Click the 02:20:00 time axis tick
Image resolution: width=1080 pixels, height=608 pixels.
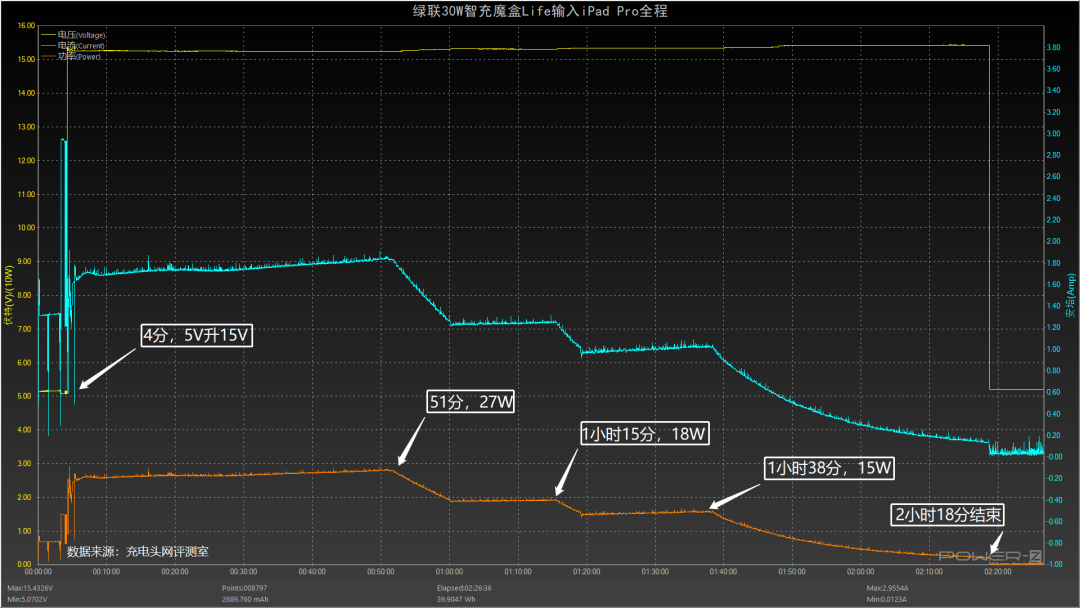click(x=997, y=572)
